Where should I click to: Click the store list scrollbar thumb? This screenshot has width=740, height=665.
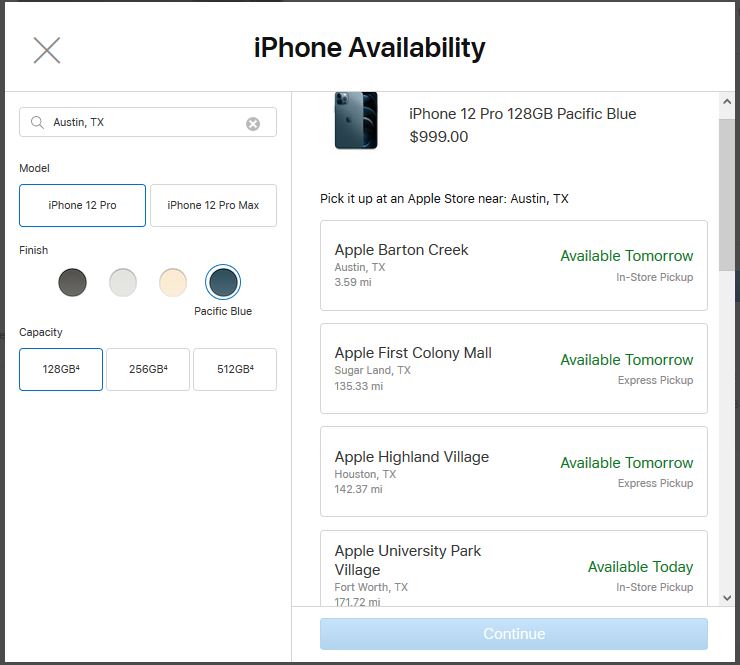(727, 194)
